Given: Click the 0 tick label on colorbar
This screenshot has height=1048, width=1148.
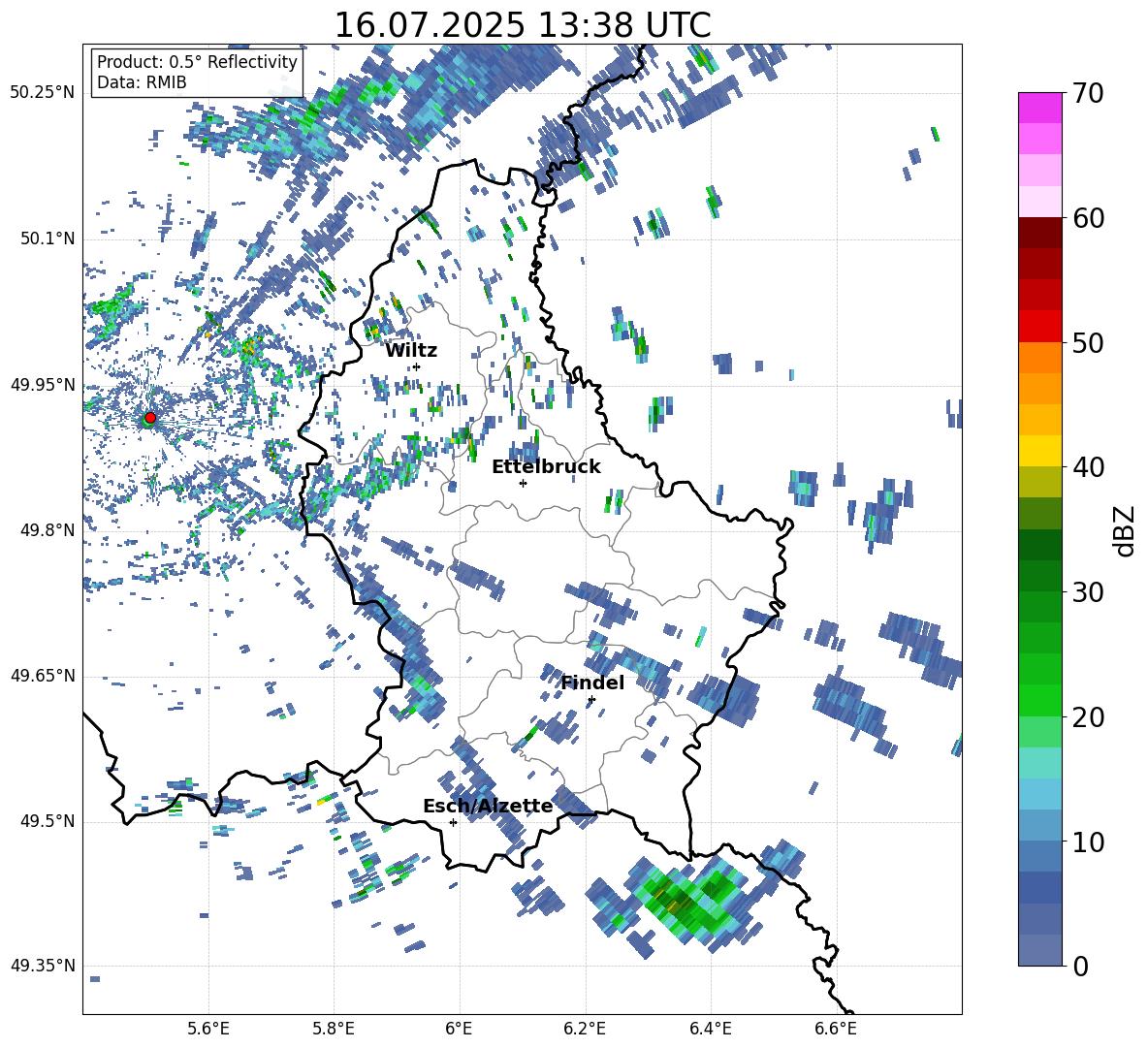Looking at the screenshot, I should click(1080, 966).
